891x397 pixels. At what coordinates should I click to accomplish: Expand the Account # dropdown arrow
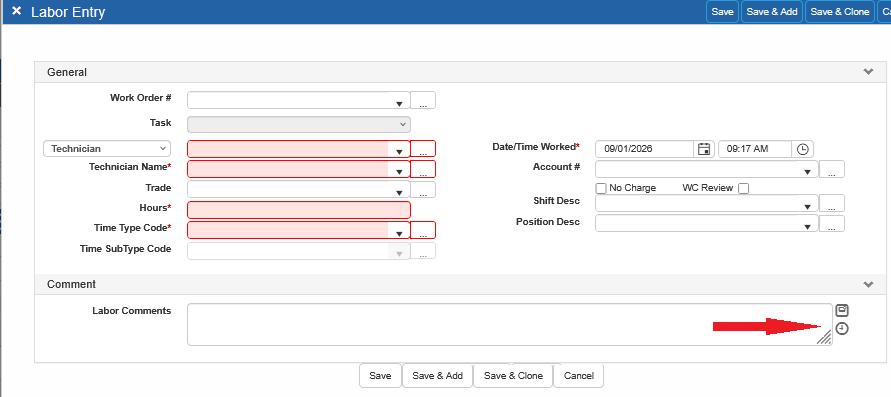pyautogui.click(x=807, y=172)
